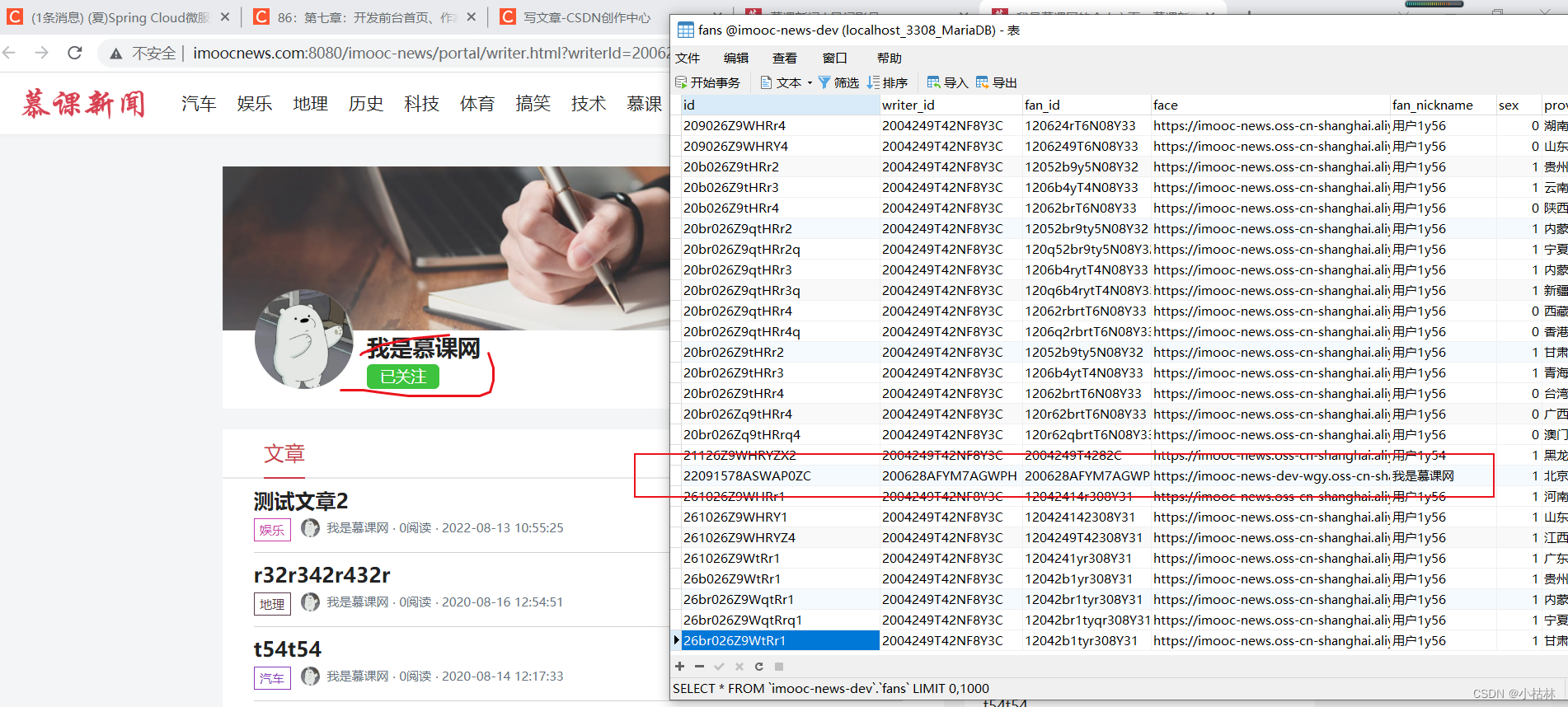Image resolution: width=1568 pixels, height=707 pixels.
Task: Click the fan_id column header
Action: (1087, 105)
